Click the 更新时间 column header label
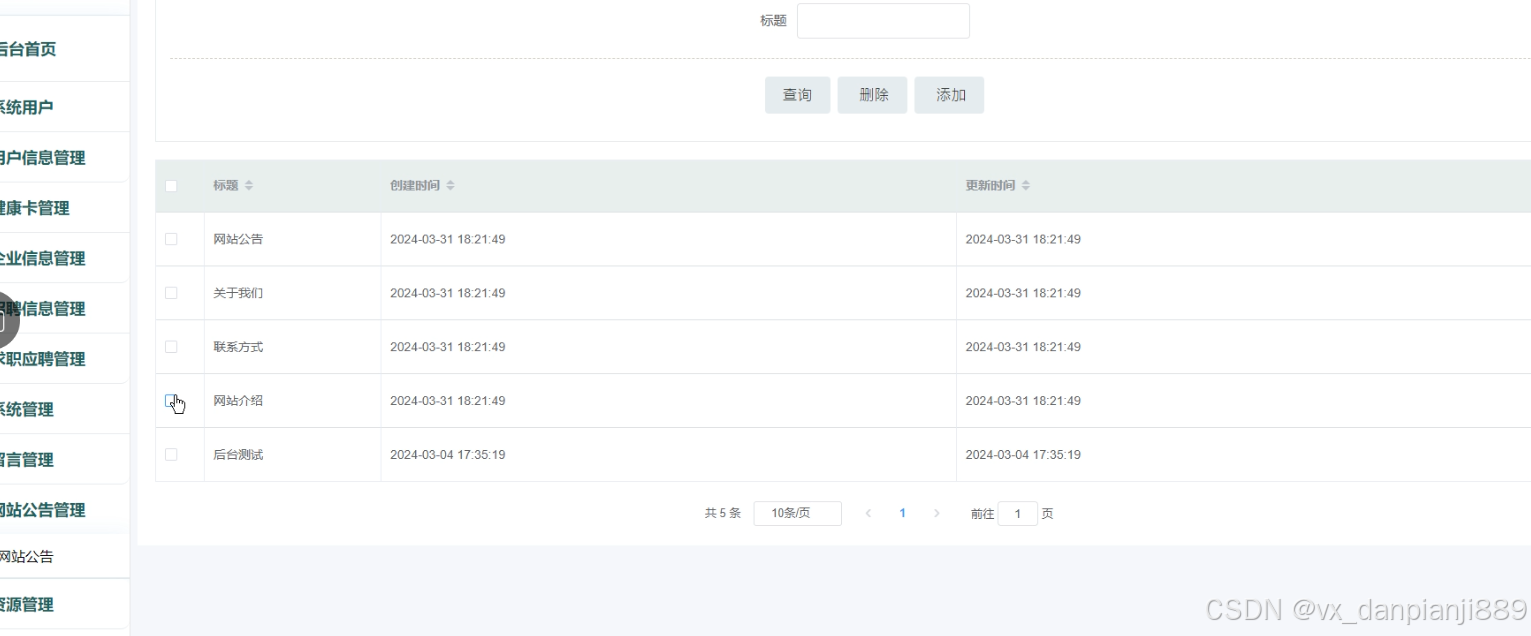This screenshot has width=1531, height=636. [x=991, y=186]
